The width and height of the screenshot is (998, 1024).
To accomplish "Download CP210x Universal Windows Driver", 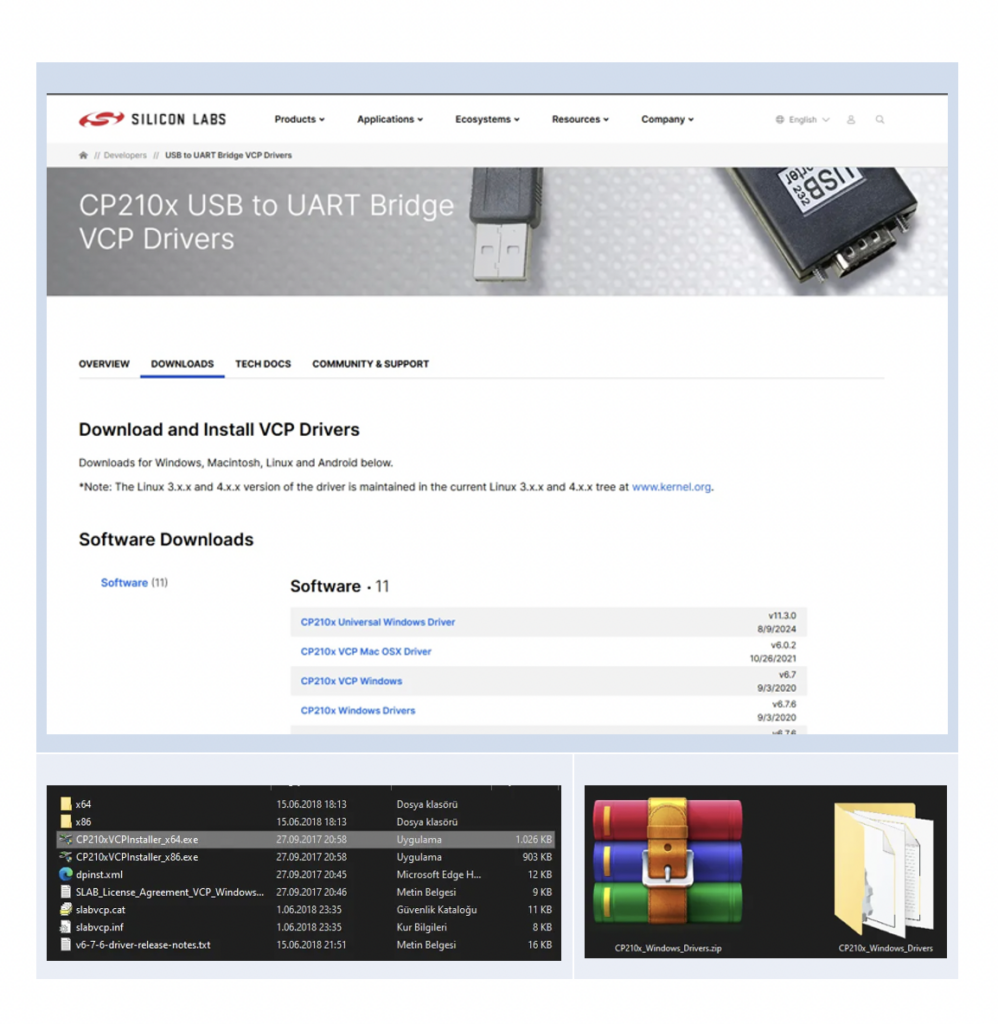I will point(378,622).
